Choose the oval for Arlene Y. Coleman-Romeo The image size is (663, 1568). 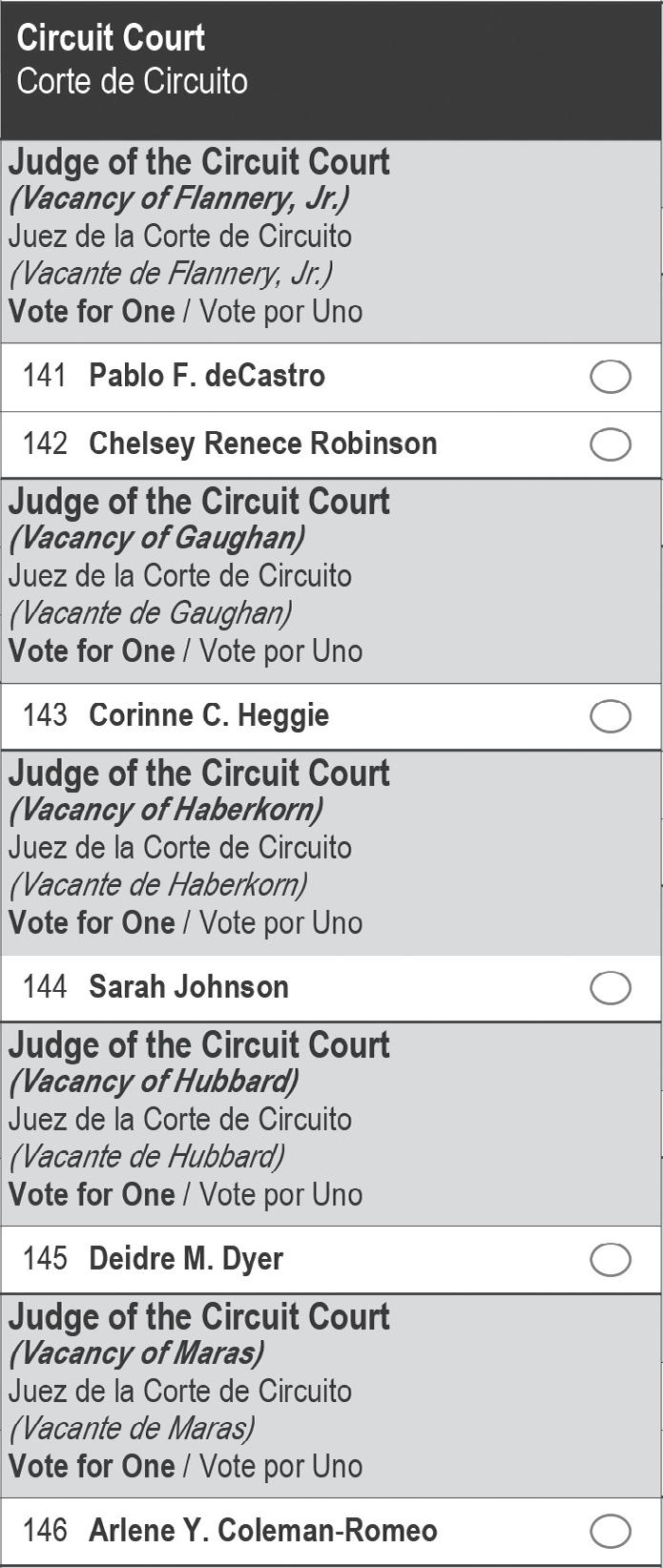(x=611, y=1532)
